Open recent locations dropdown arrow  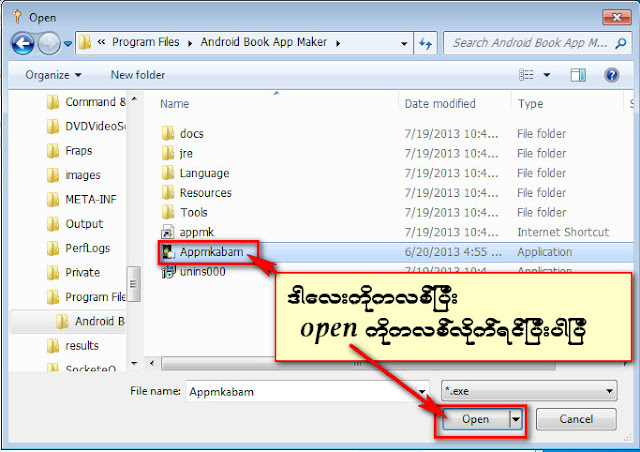coord(68,43)
